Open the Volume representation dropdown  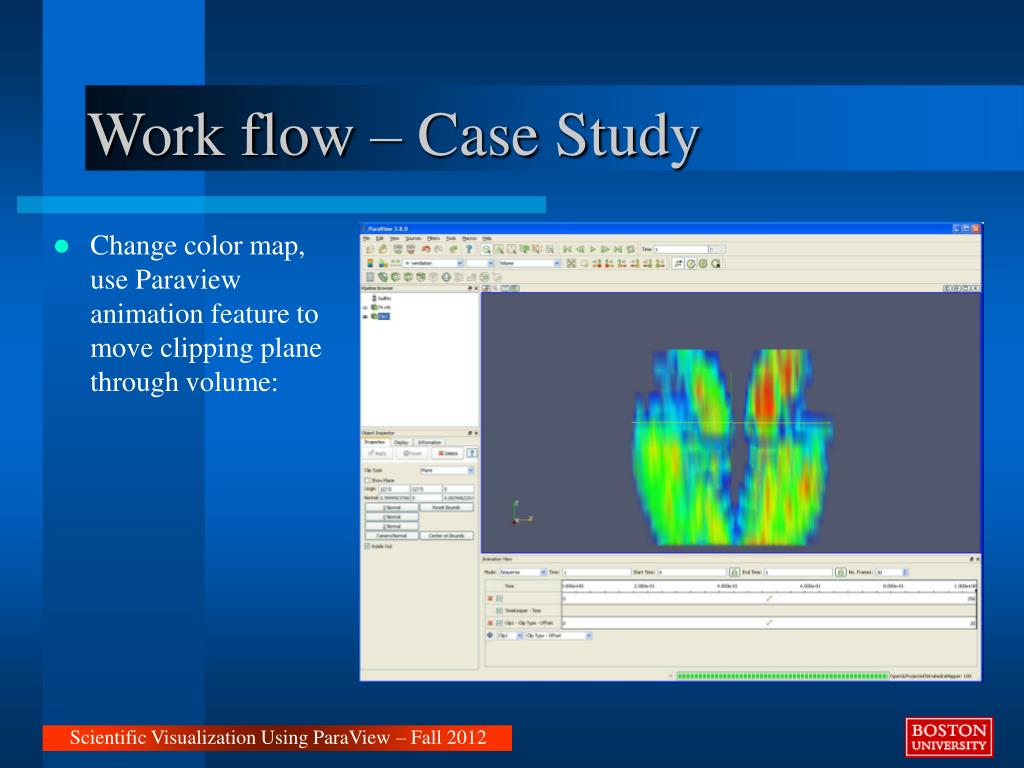528,263
